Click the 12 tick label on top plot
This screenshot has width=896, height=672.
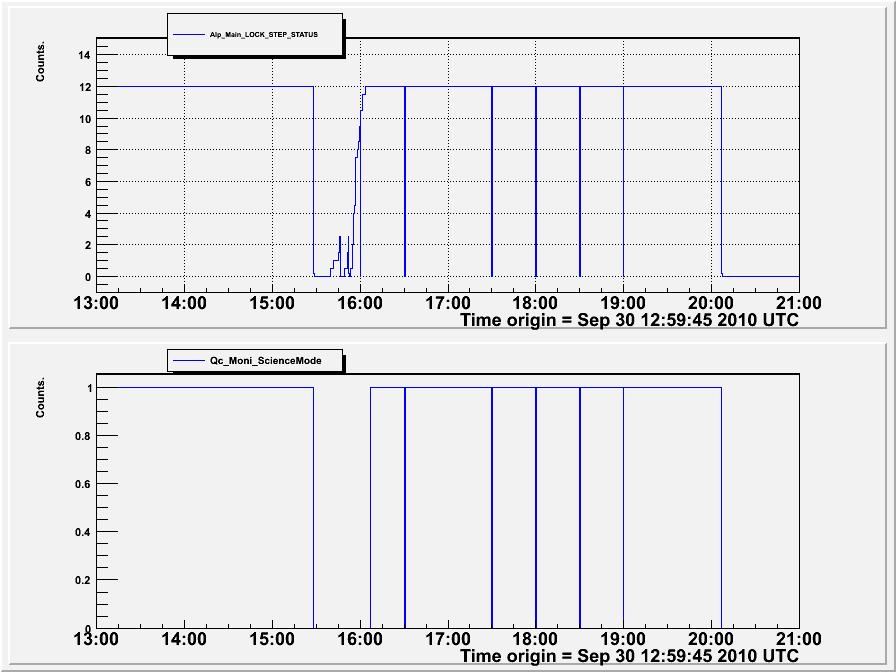(85, 87)
